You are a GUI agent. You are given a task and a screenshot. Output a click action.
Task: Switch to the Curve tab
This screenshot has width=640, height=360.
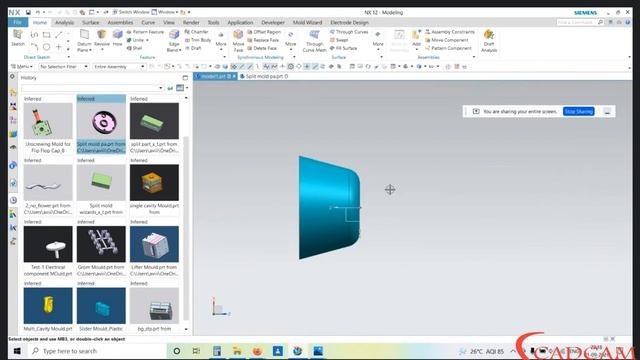[x=148, y=22]
